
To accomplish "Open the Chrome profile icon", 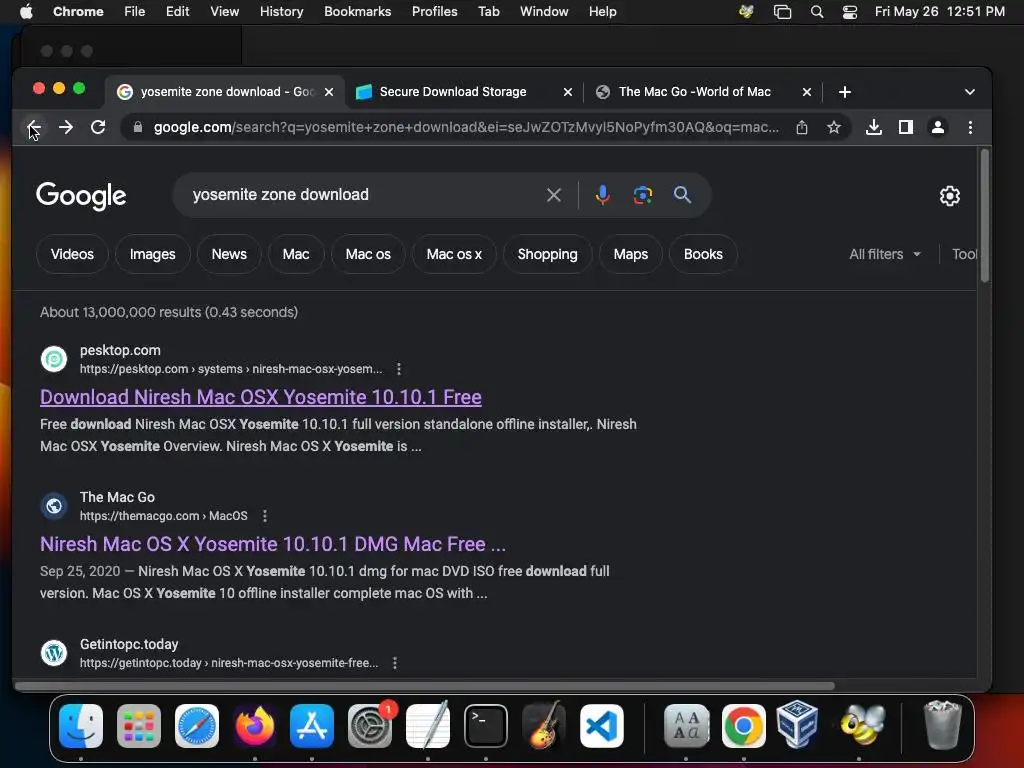I will pyautogui.click(x=938, y=127).
